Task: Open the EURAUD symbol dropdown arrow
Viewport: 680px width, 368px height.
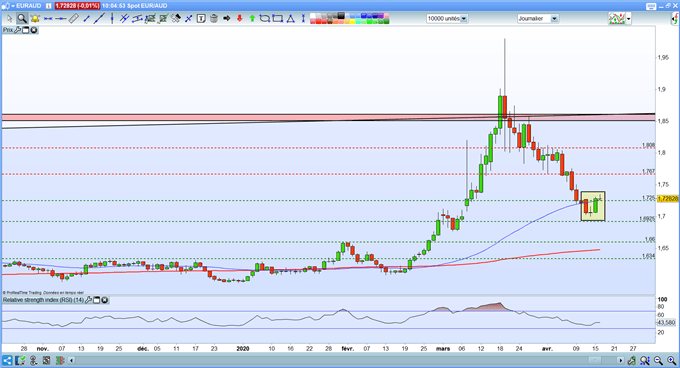Action: point(13,6)
